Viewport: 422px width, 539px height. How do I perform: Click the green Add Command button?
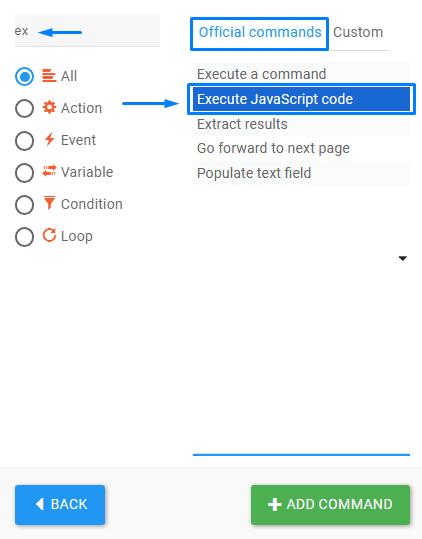330,505
